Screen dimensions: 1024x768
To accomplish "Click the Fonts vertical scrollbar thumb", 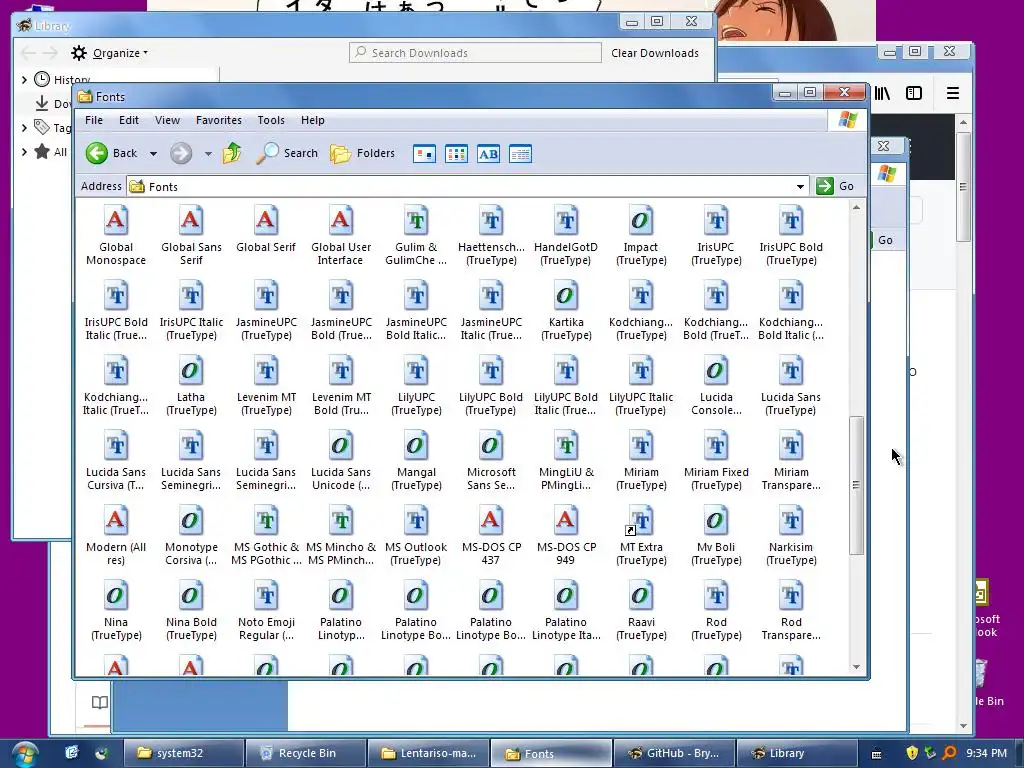I will [x=856, y=485].
